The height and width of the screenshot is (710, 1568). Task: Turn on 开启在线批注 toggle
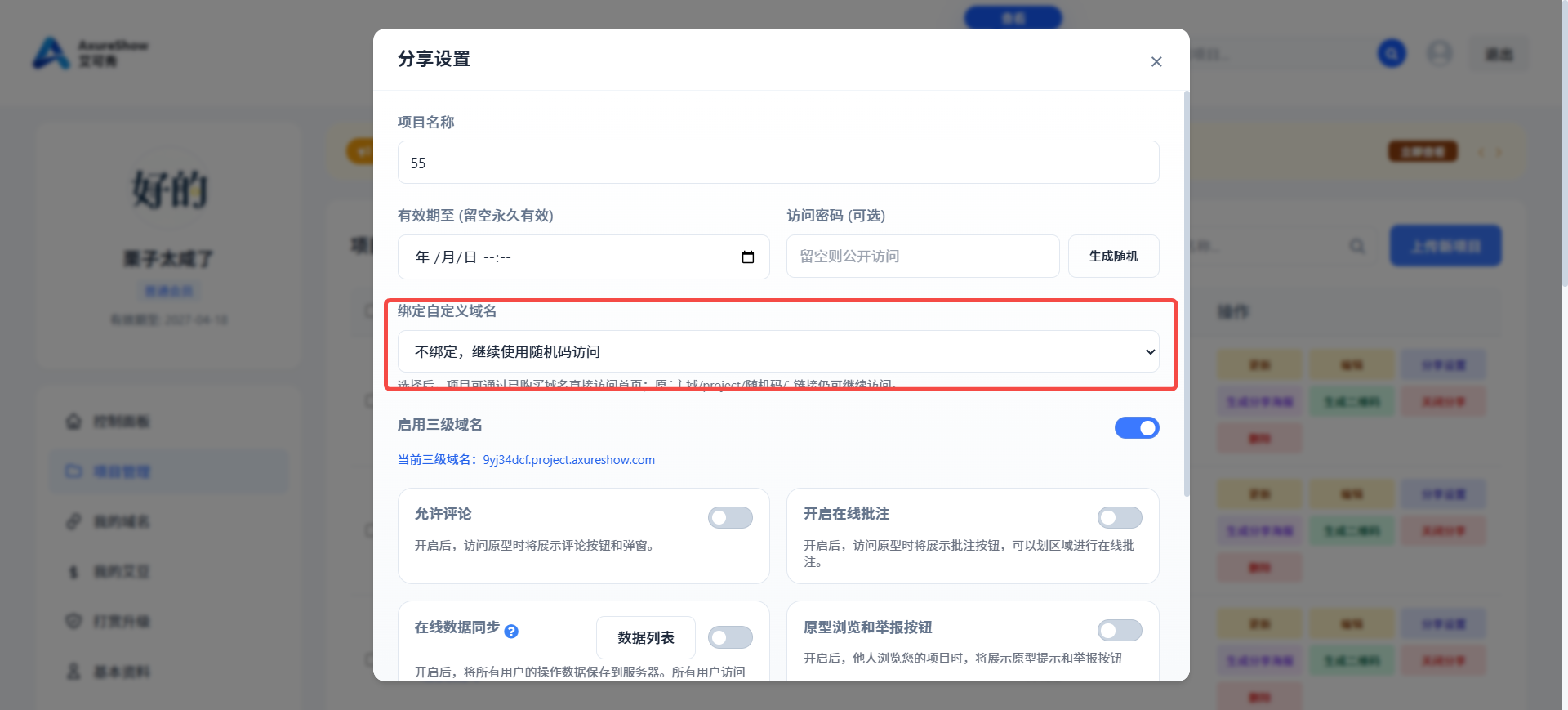[1120, 517]
